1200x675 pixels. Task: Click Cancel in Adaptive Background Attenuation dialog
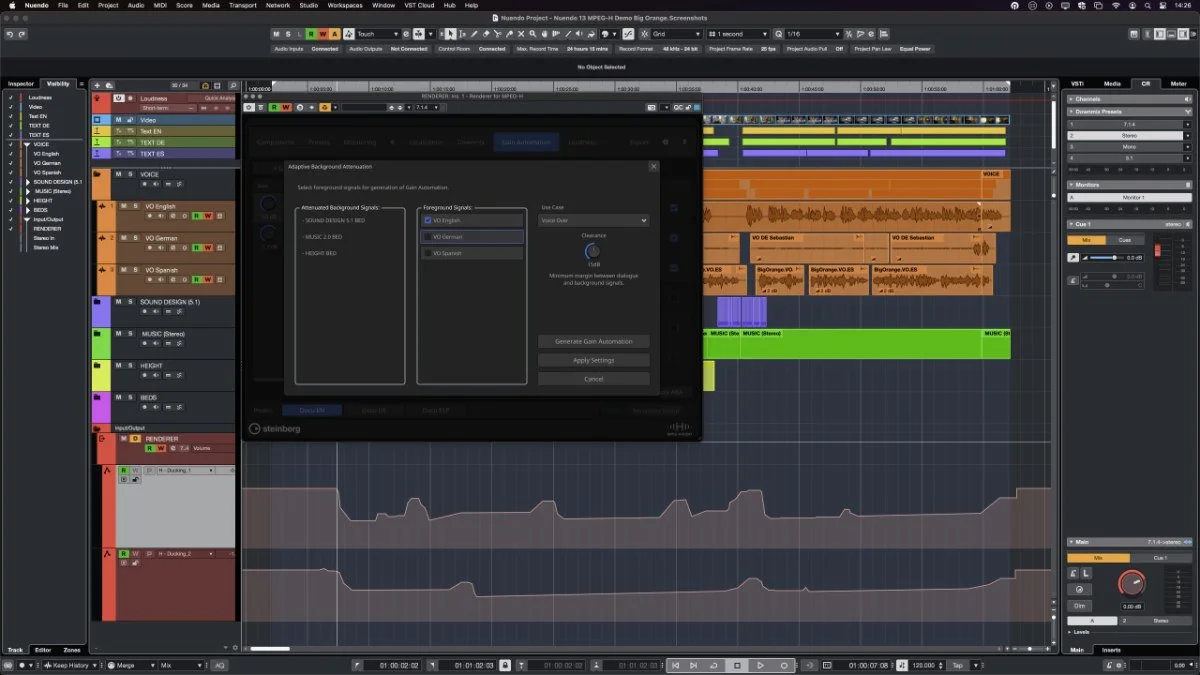[x=594, y=379]
